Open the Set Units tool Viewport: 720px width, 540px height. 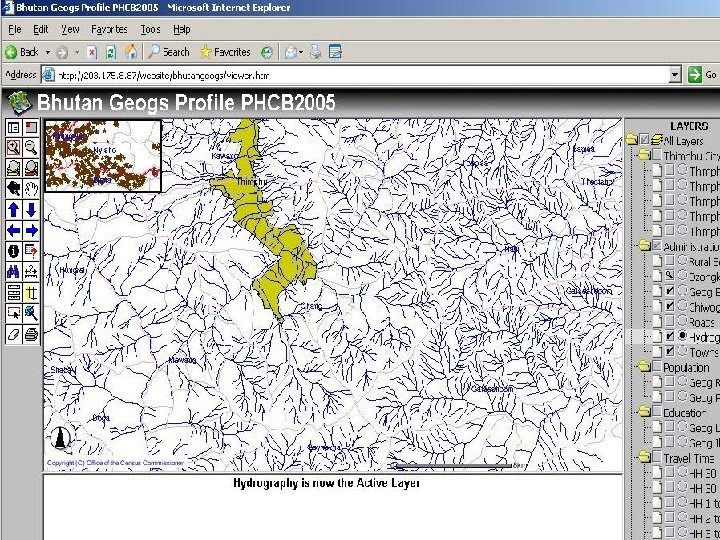(14, 292)
